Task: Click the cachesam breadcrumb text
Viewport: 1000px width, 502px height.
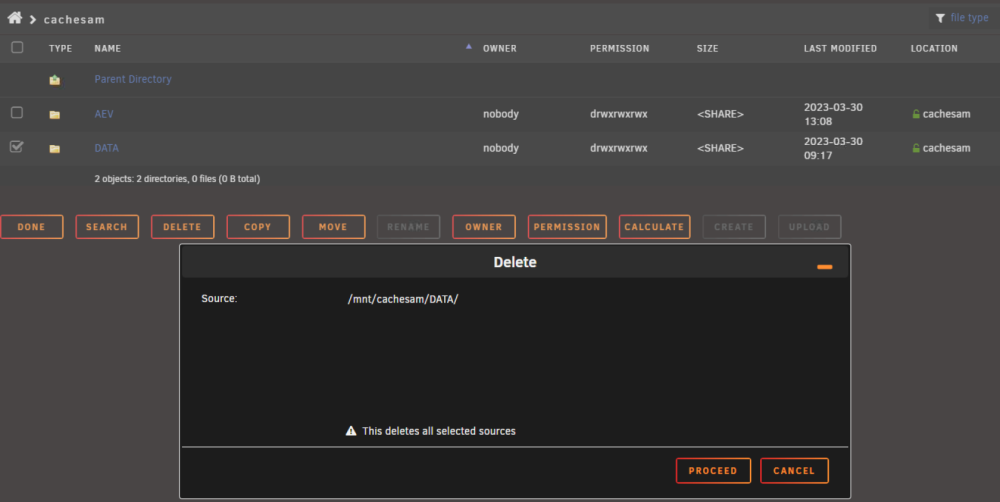Action: (74, 20)
